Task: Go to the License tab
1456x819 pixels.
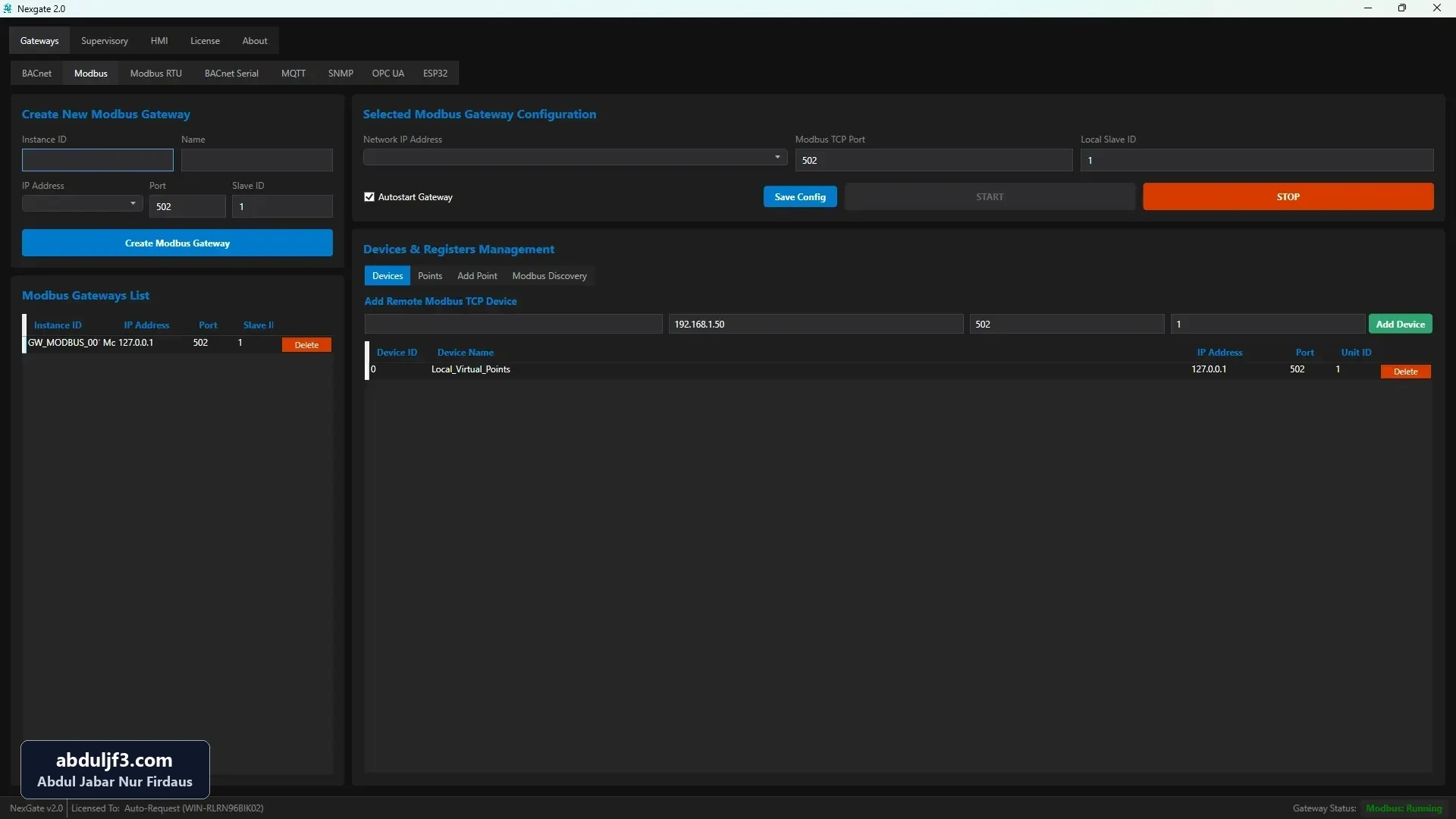Action: point(205,41)
